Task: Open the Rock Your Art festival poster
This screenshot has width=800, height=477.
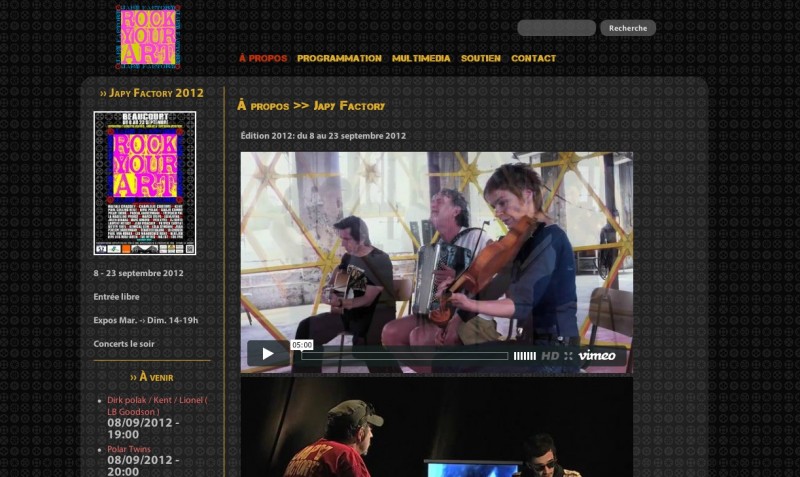Action: click(x=145, y=183)
